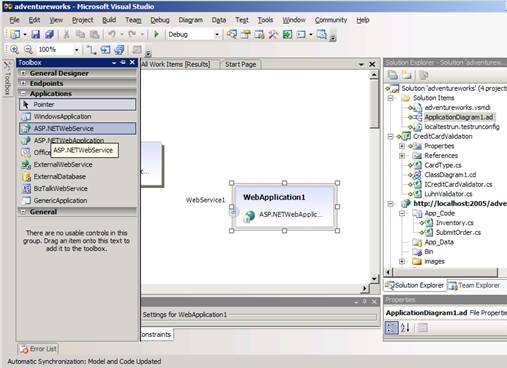Expand the Properties node under CreditCardValidation

coord(402,146)
